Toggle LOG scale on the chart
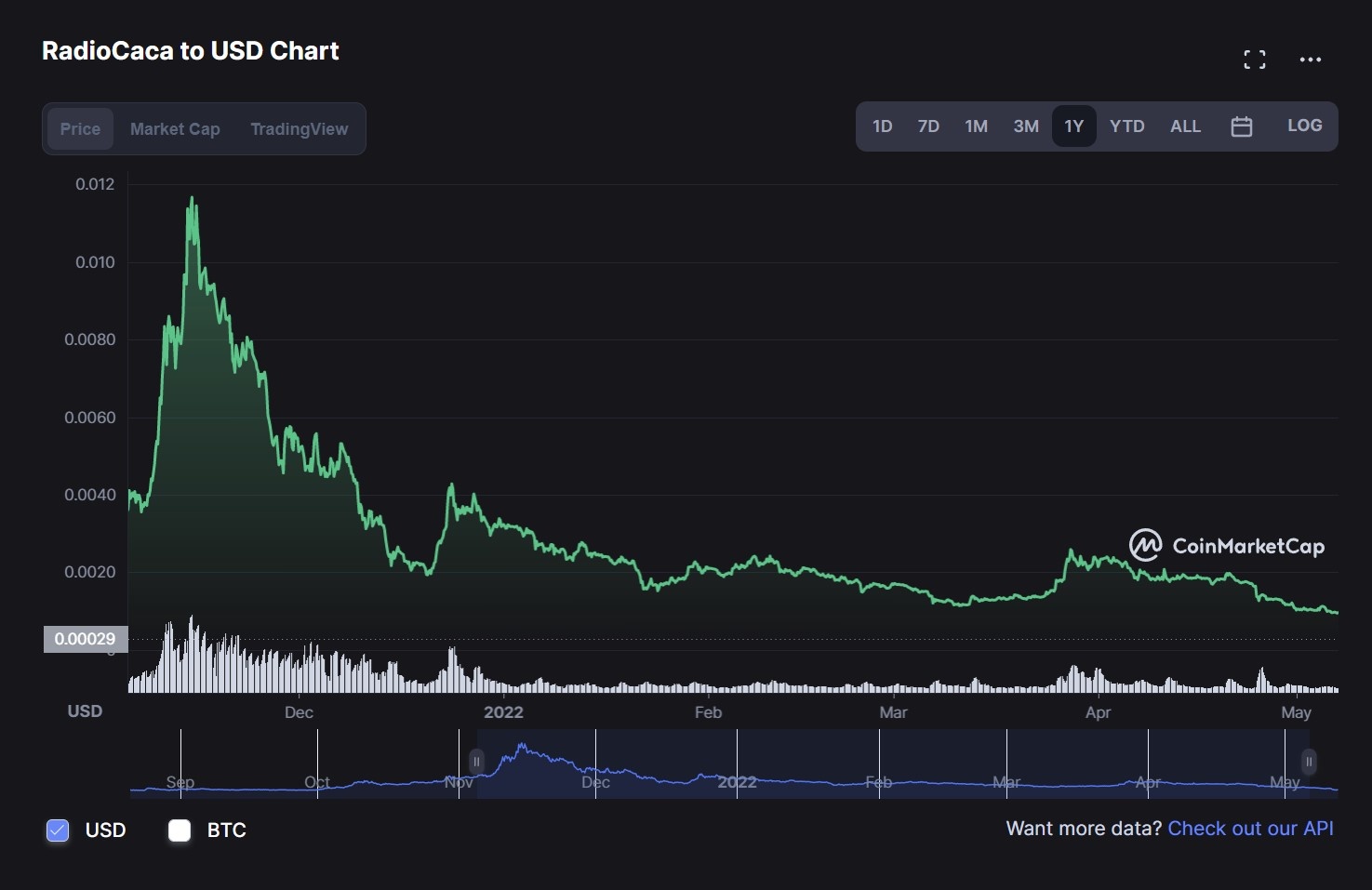The height and width of the screenshot is (890, 1372). pyautogui.click(x=1304, y=126)
